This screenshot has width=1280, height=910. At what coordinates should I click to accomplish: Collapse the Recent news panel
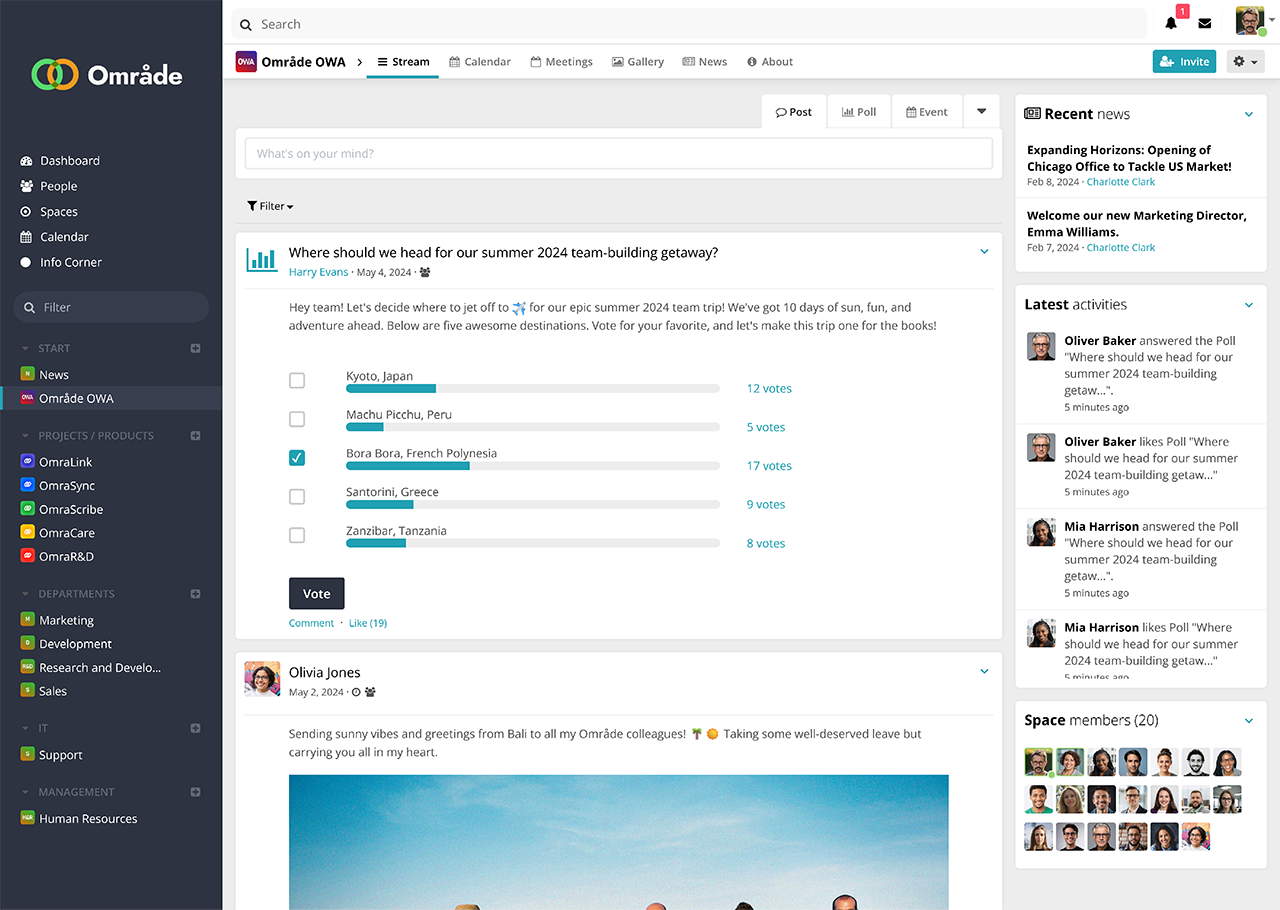tap(1248, 115)
